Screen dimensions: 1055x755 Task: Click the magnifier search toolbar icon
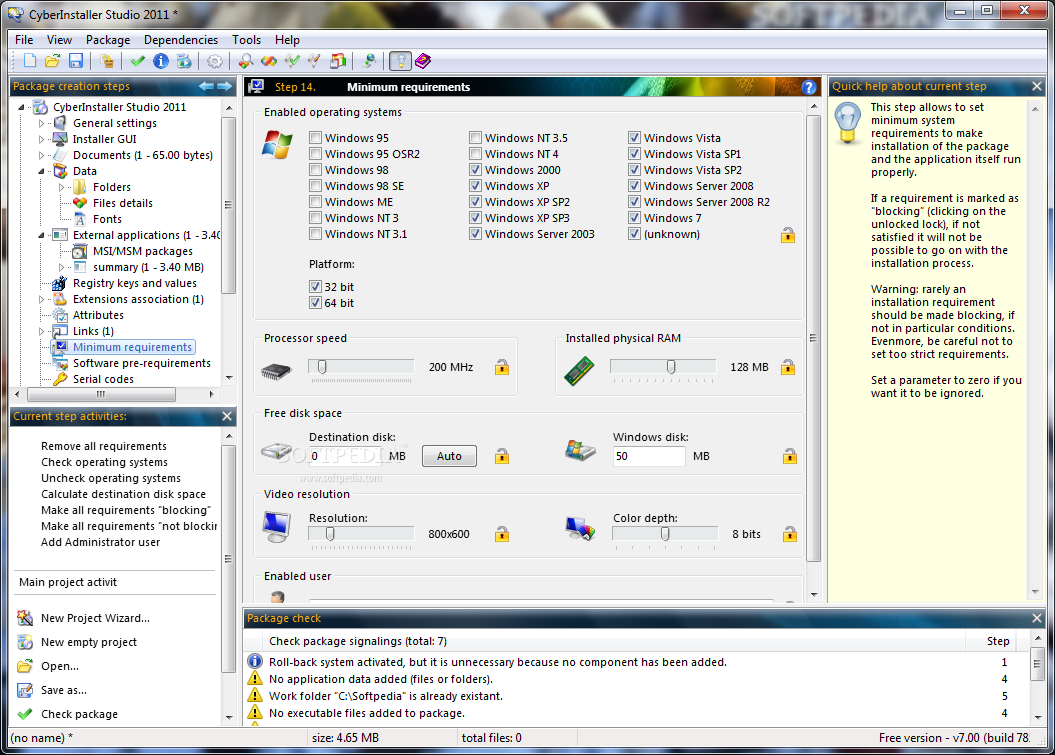pyautogui.click(x=246, y=61)
